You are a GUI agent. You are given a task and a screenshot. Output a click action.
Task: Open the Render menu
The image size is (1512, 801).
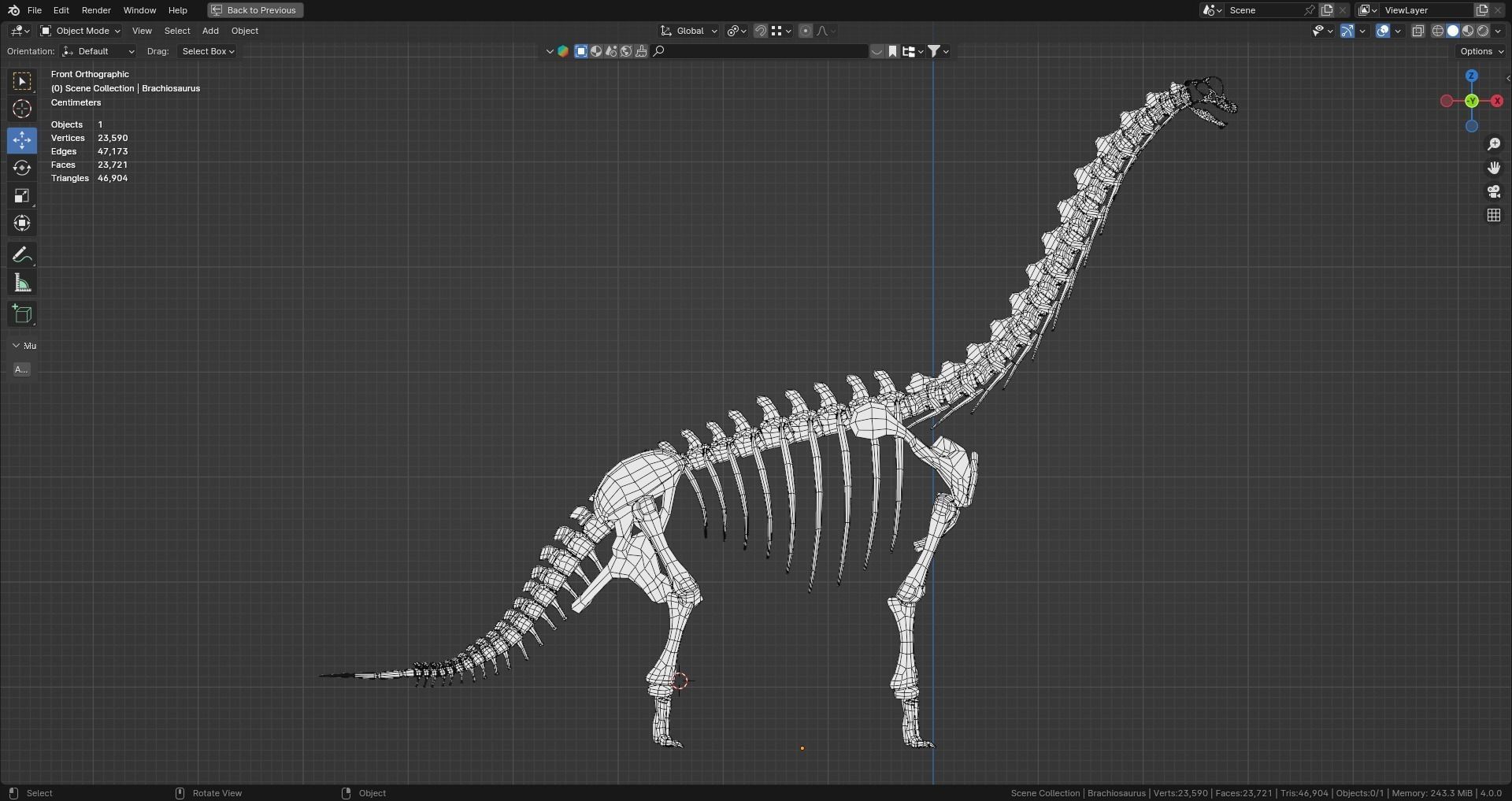coord(96,10)
